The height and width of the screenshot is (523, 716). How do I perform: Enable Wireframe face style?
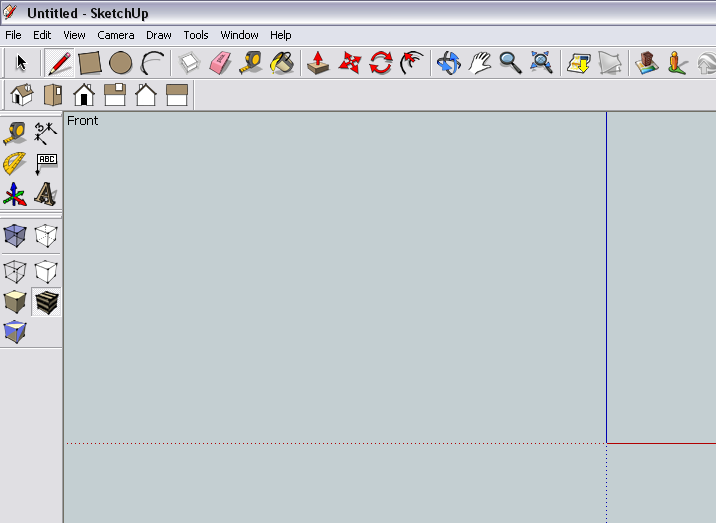15,271
